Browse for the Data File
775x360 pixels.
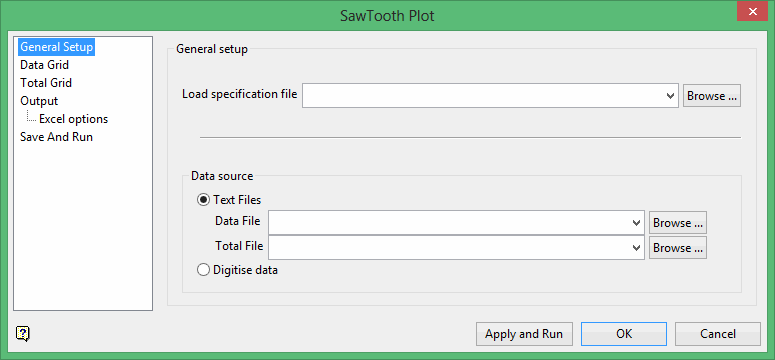click(678, 223)
